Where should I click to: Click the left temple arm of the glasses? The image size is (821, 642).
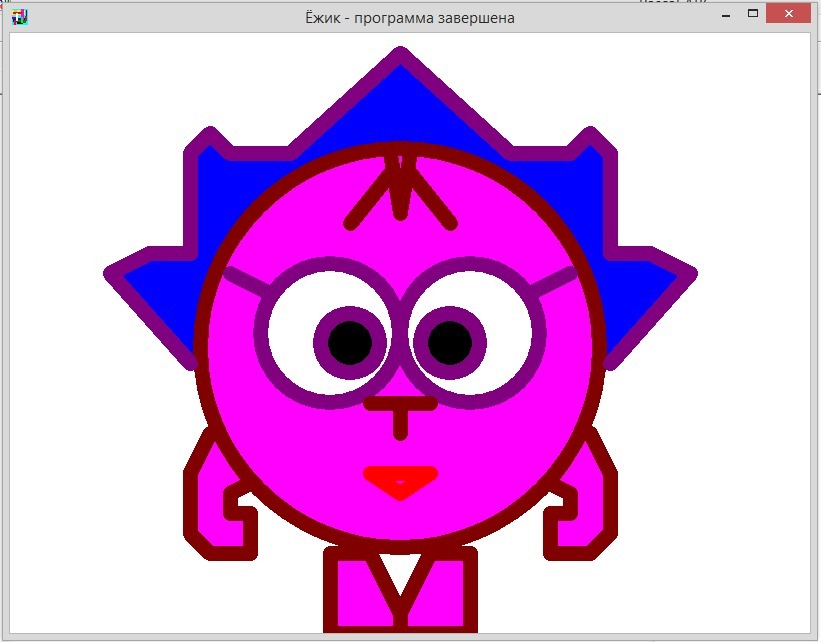pyautogui.click(x=242, y=279)
